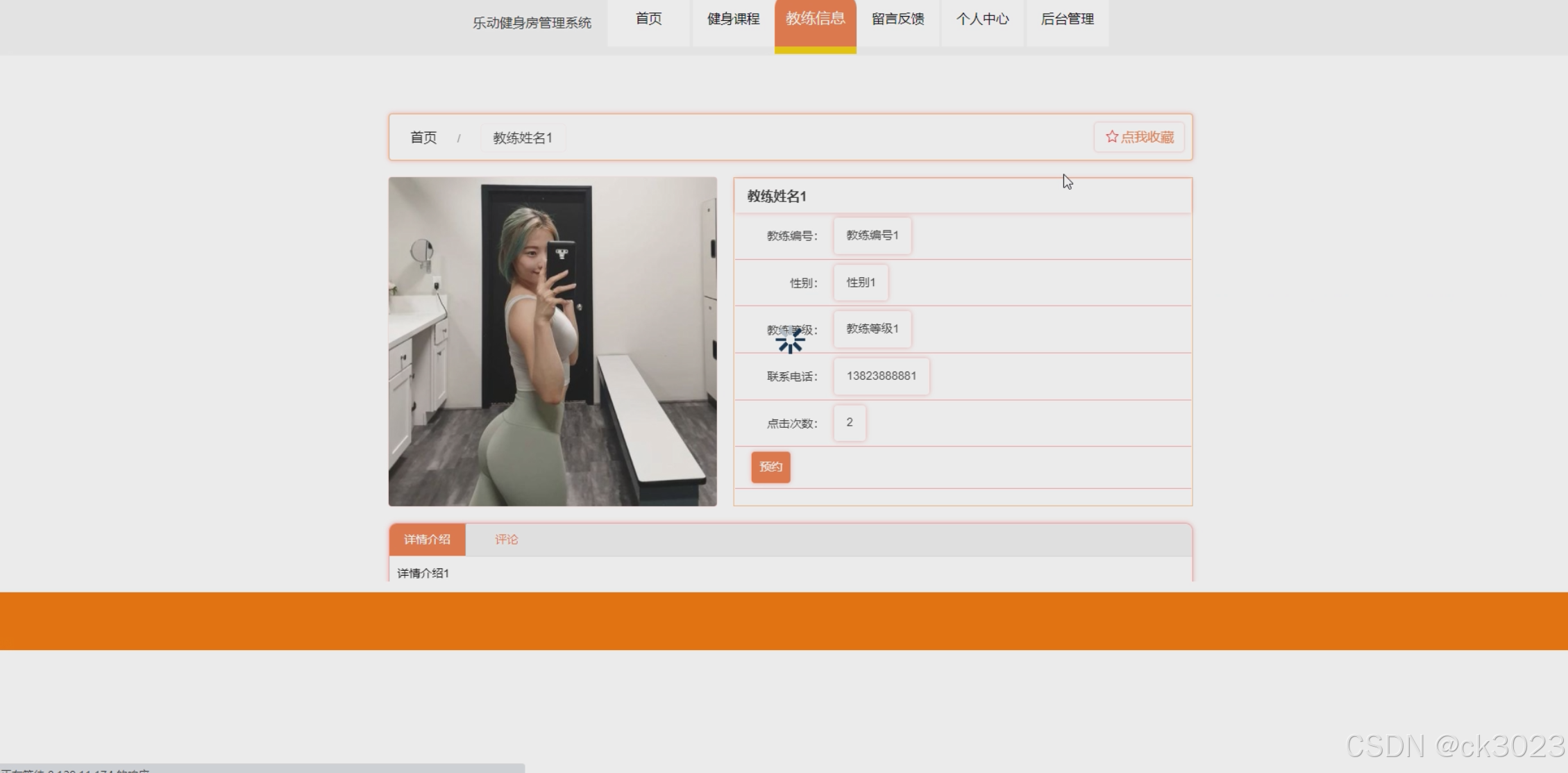Click the 教练等级1 value box
The width and height of the screenshot is (1568, 773).
point(872,329)
